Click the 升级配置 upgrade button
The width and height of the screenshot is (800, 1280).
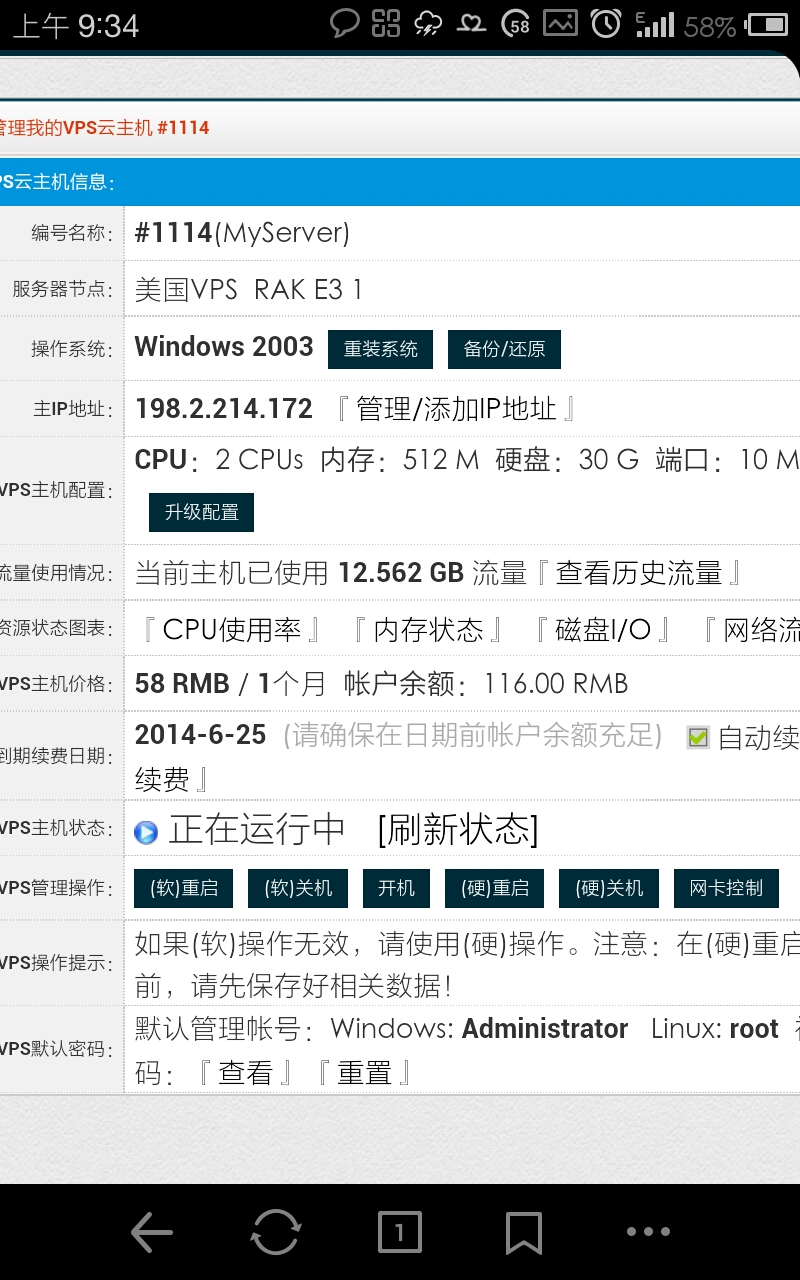(201, 512)
